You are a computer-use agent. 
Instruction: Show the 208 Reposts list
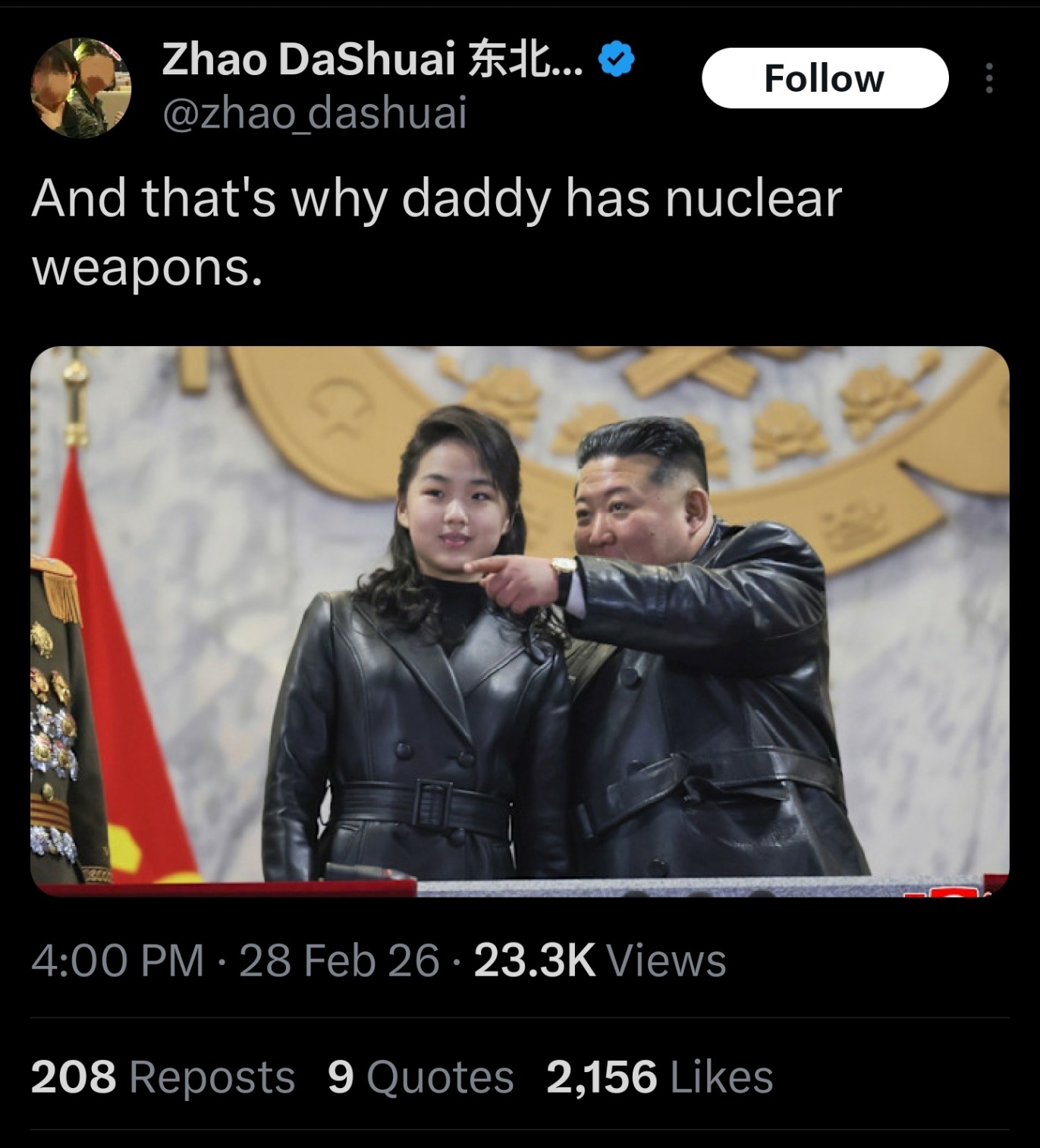[163, 1077]
